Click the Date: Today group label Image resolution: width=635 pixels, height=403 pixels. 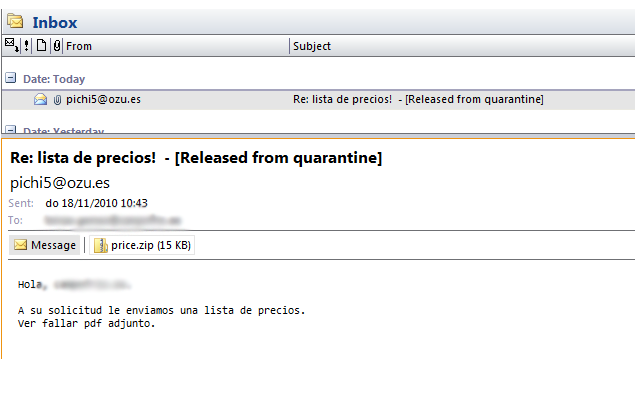(54, 79)
